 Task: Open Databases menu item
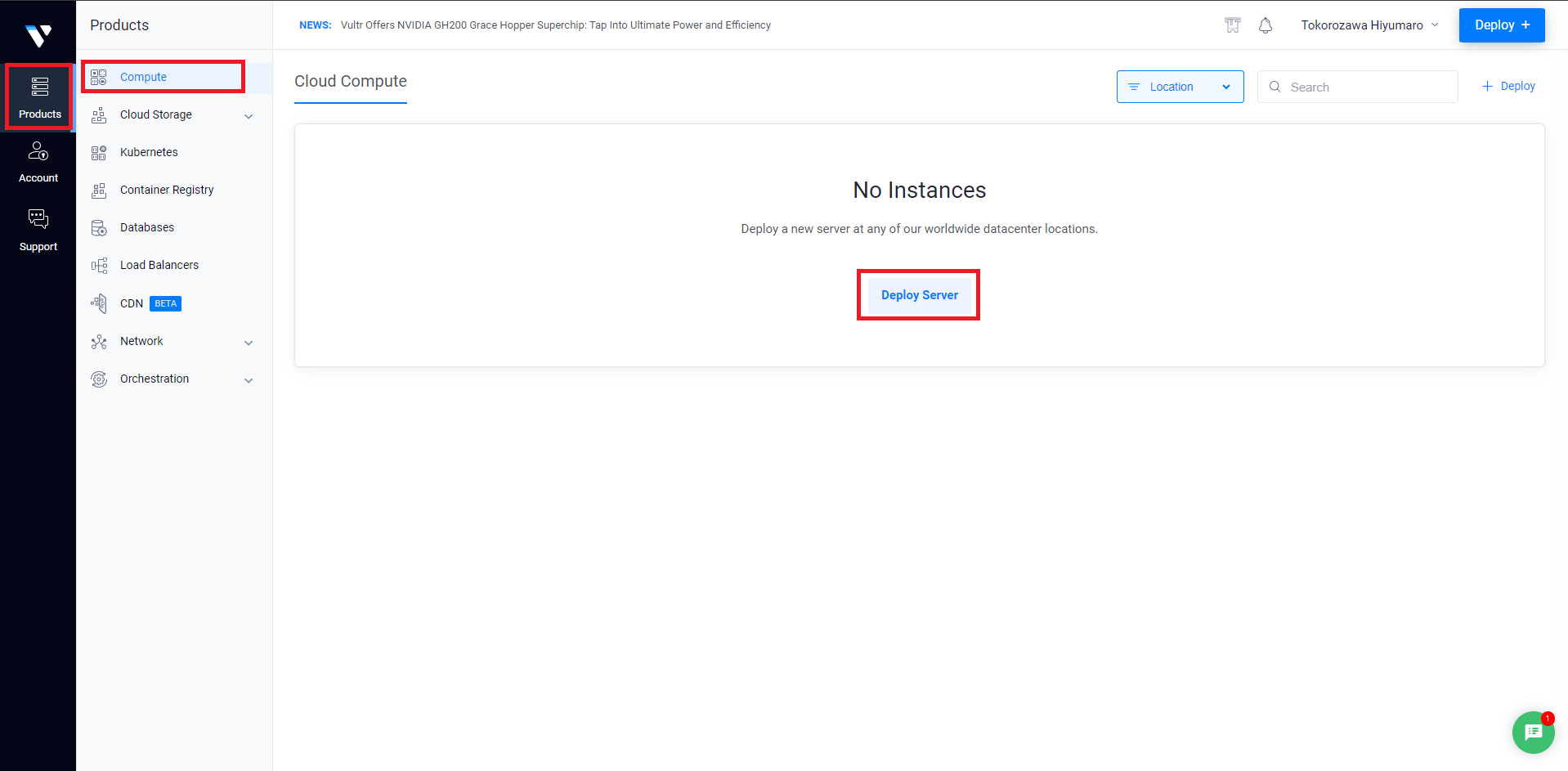click(x=174, y=227)
